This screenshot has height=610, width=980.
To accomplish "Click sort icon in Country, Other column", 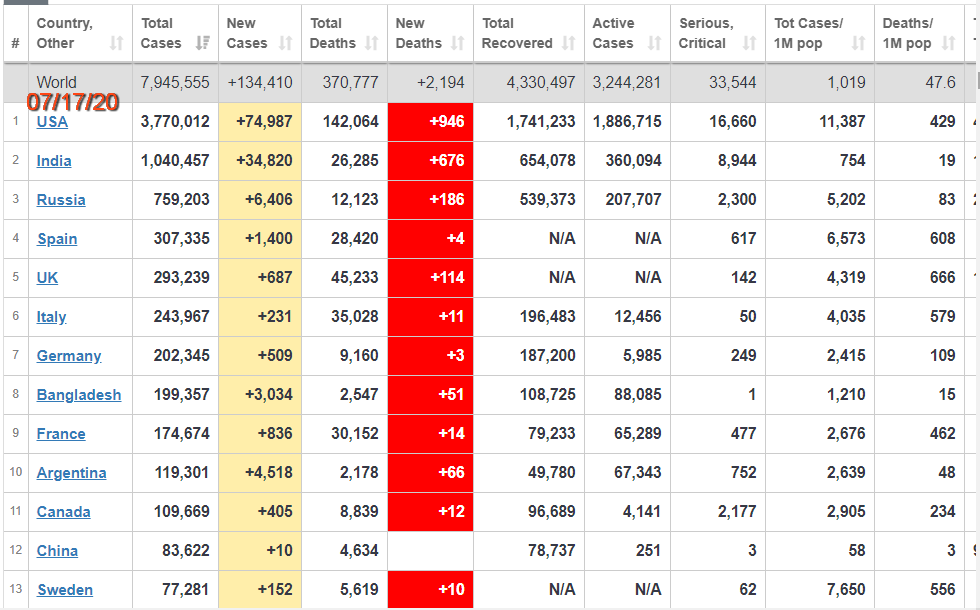I will (x=117, y=43).
